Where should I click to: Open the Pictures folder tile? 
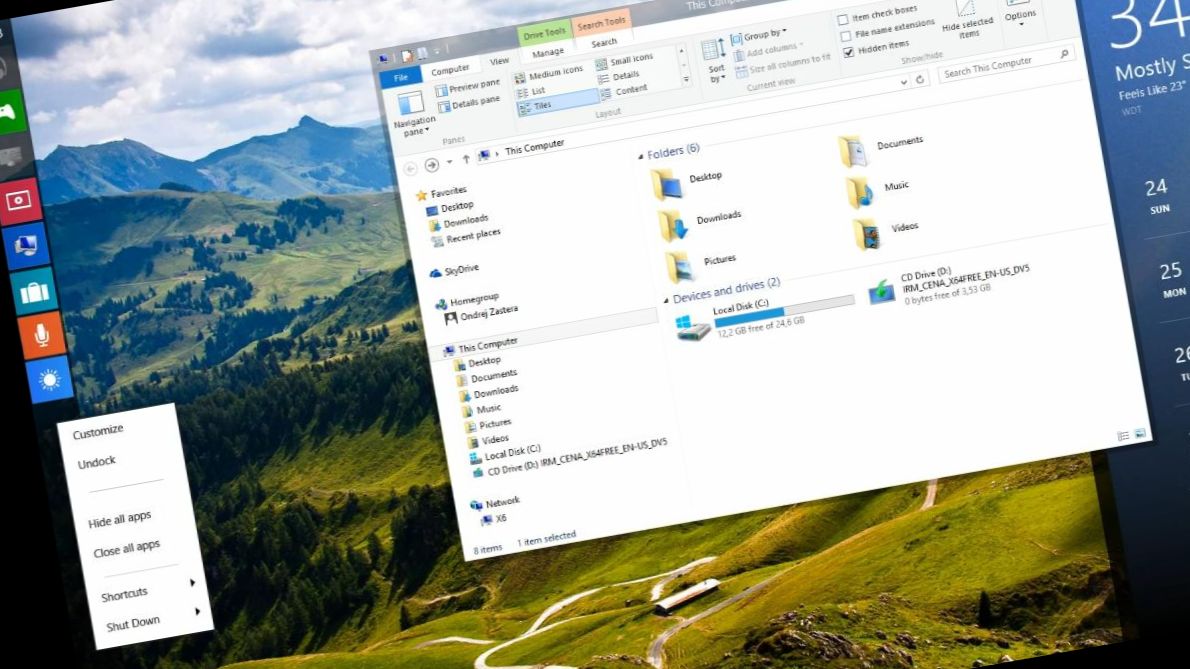coord(702,265)
